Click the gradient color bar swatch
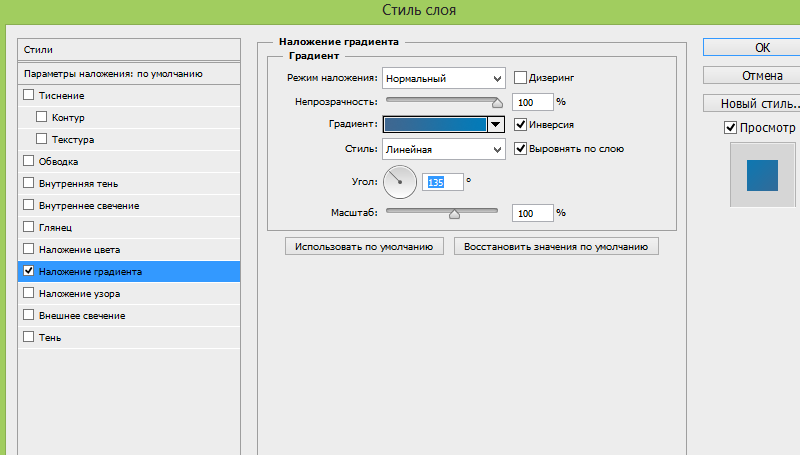This screenshot has height=455, width=800. (x=435, y=125)
